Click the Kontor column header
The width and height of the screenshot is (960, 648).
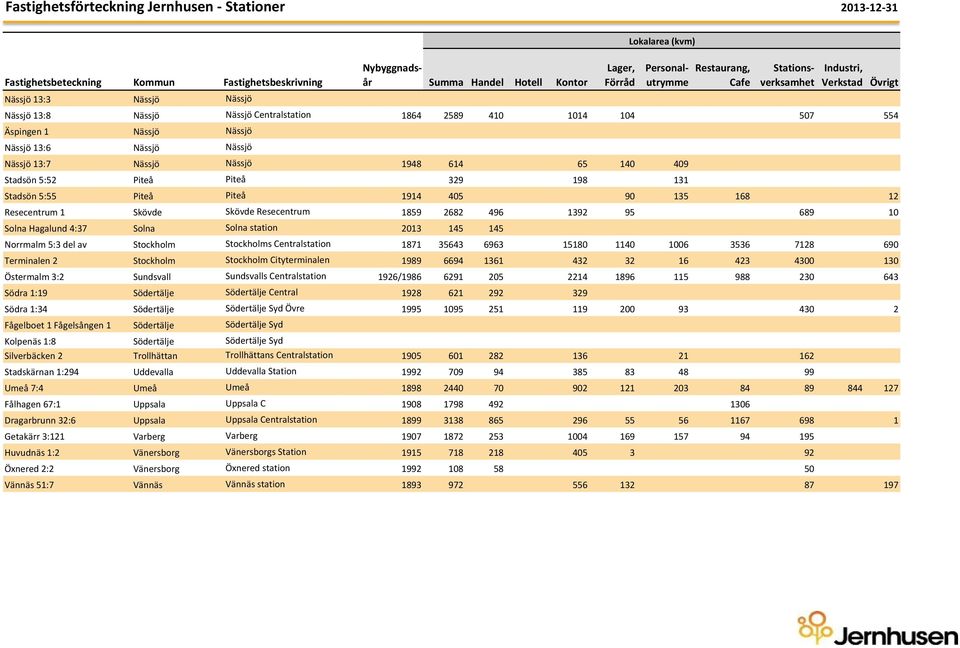(571, 82)
